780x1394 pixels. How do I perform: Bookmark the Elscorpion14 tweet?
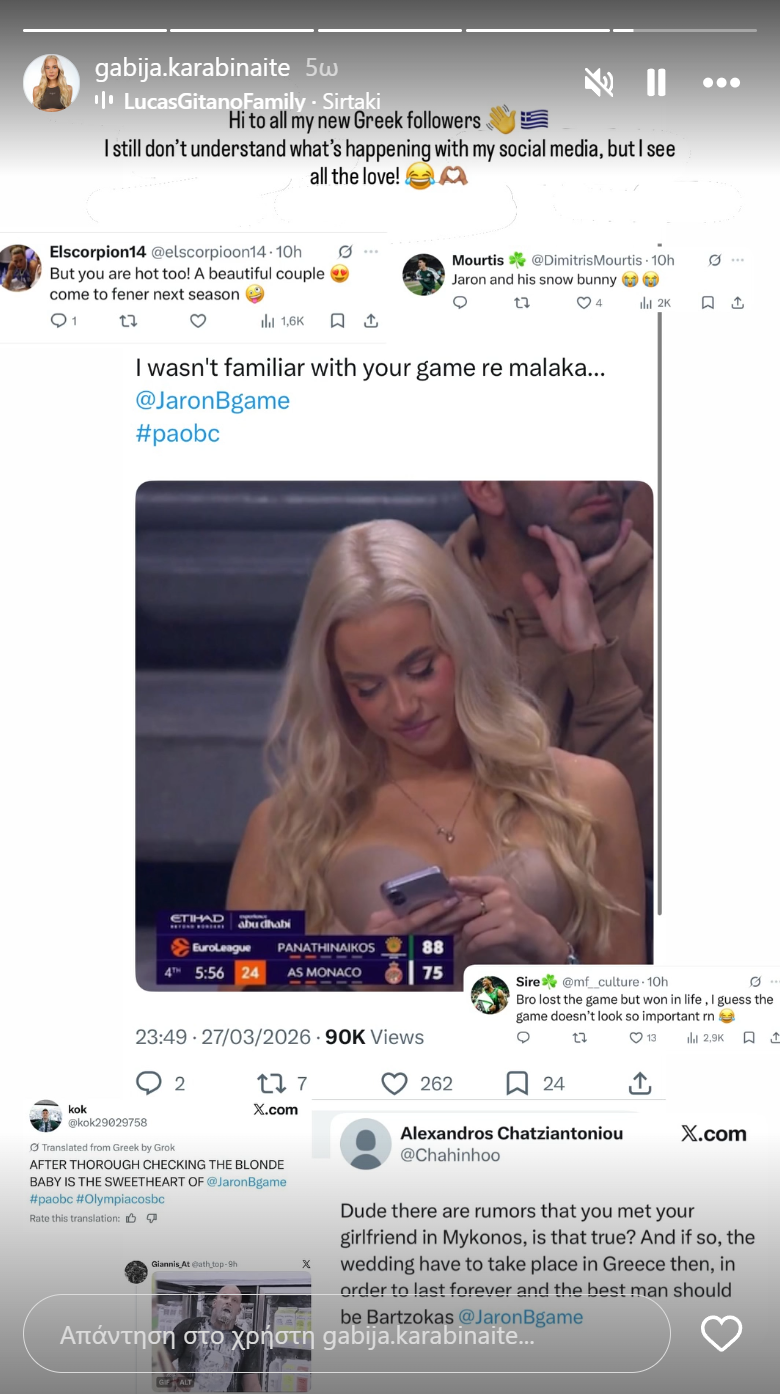[338, 321]
